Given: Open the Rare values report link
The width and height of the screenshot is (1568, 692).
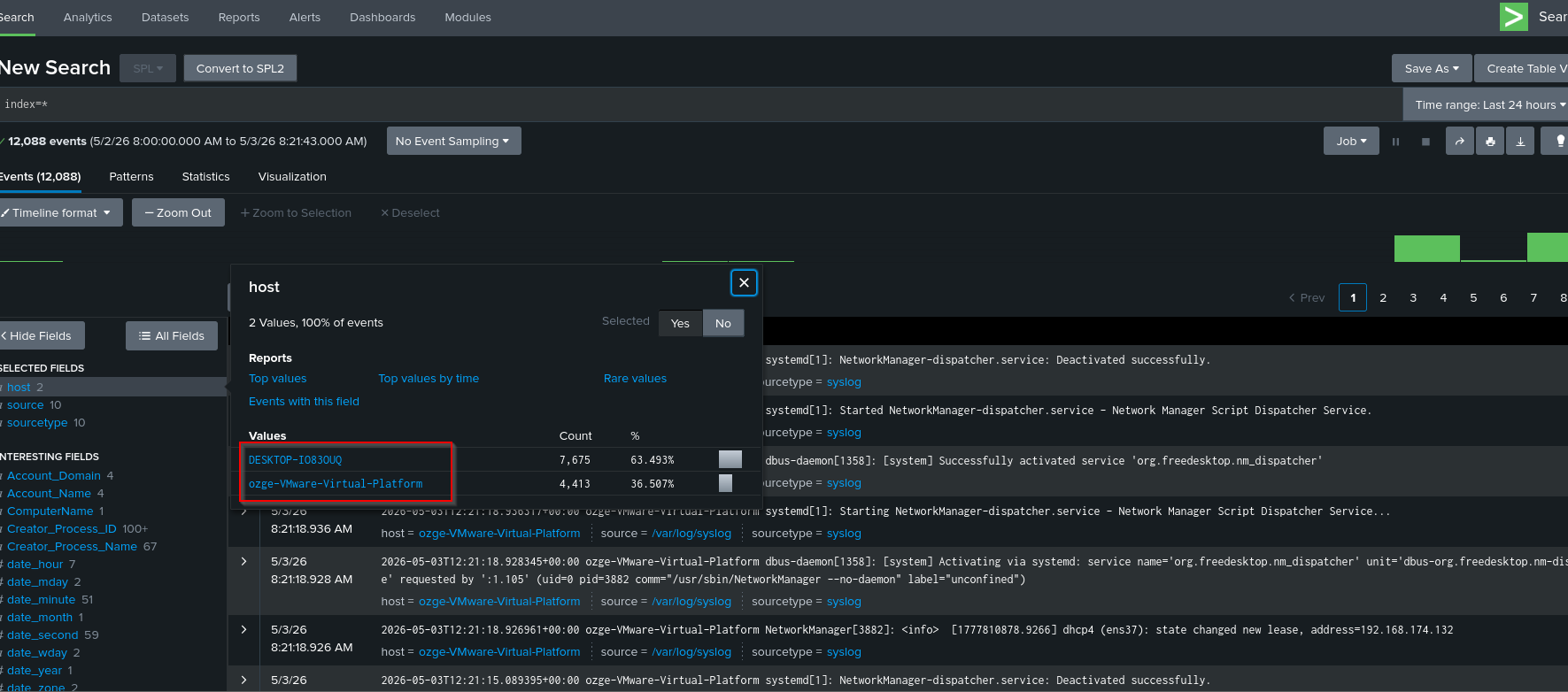Looking at the screenshot, I should [635, 378].
